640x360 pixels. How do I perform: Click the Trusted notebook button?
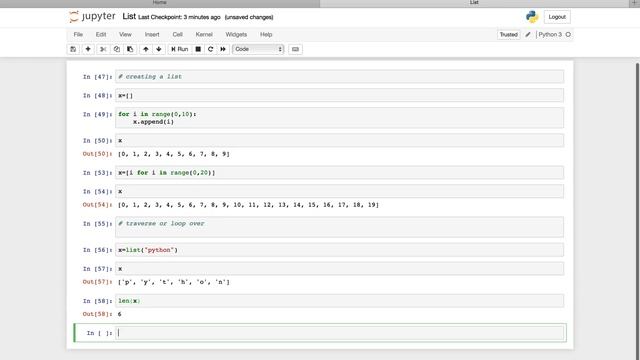pyautogui.click(x=509, y=35)
